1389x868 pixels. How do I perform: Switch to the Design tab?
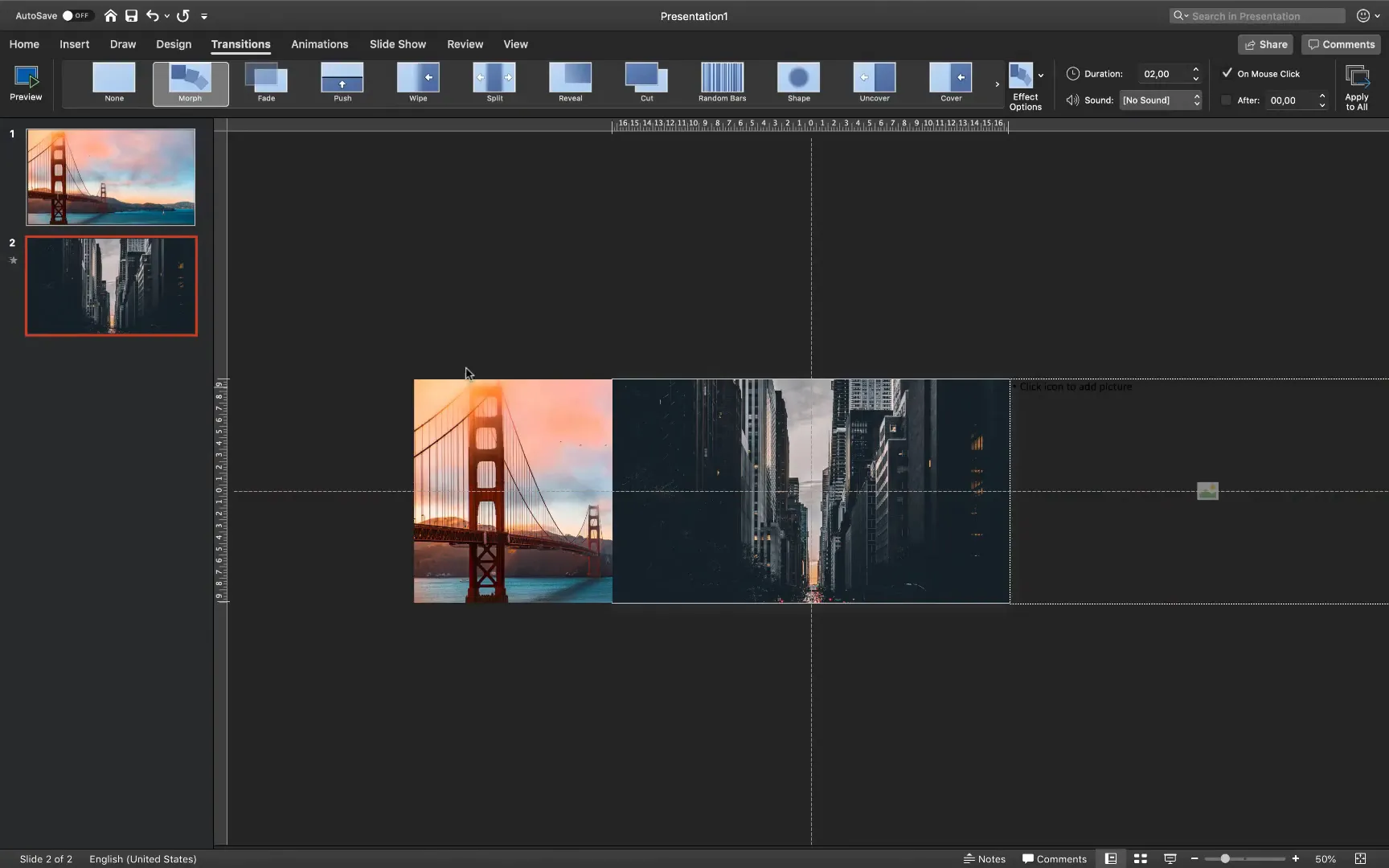point(174,44)
